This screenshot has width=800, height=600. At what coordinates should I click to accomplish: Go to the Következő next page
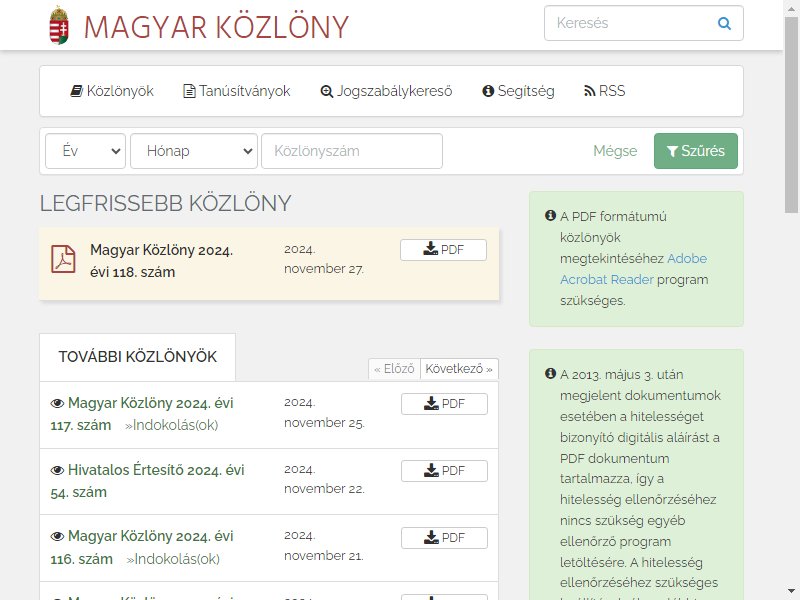459,369
